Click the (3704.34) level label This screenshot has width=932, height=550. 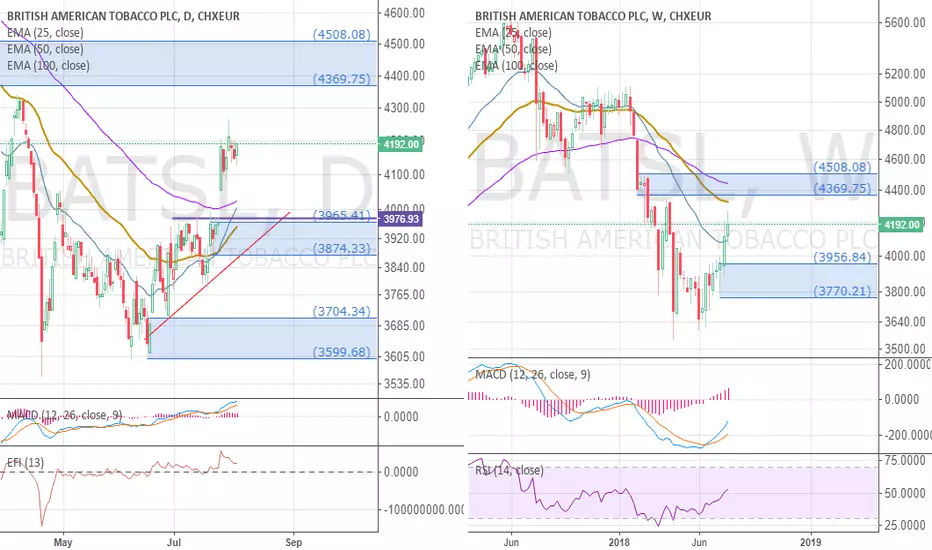click(342, 311)
